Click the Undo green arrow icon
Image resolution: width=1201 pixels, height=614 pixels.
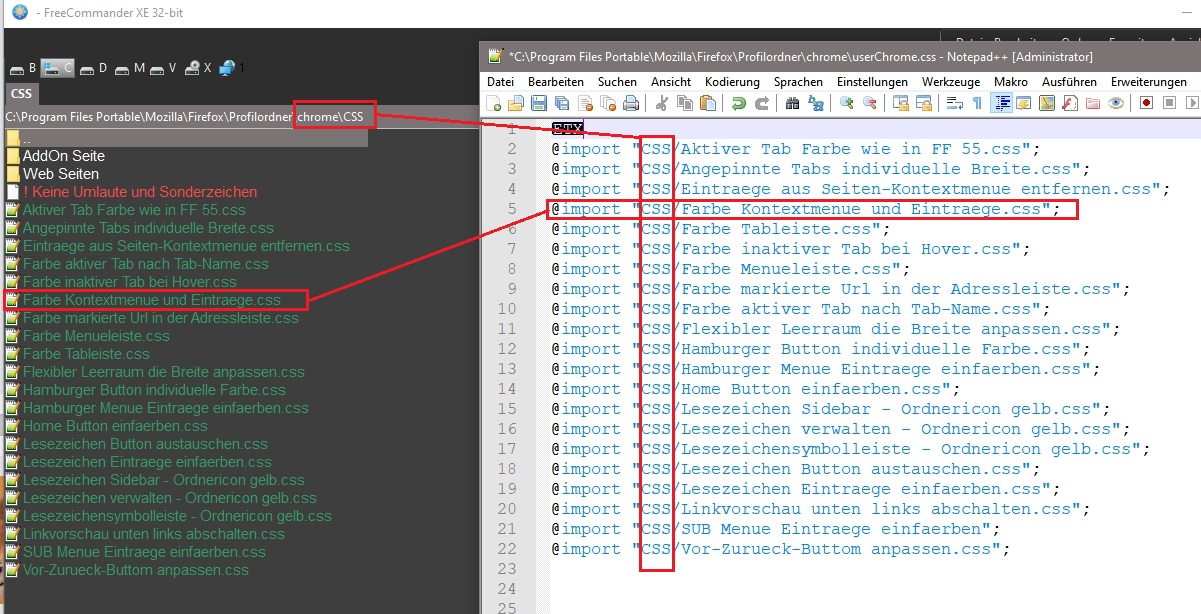point(739,103)
